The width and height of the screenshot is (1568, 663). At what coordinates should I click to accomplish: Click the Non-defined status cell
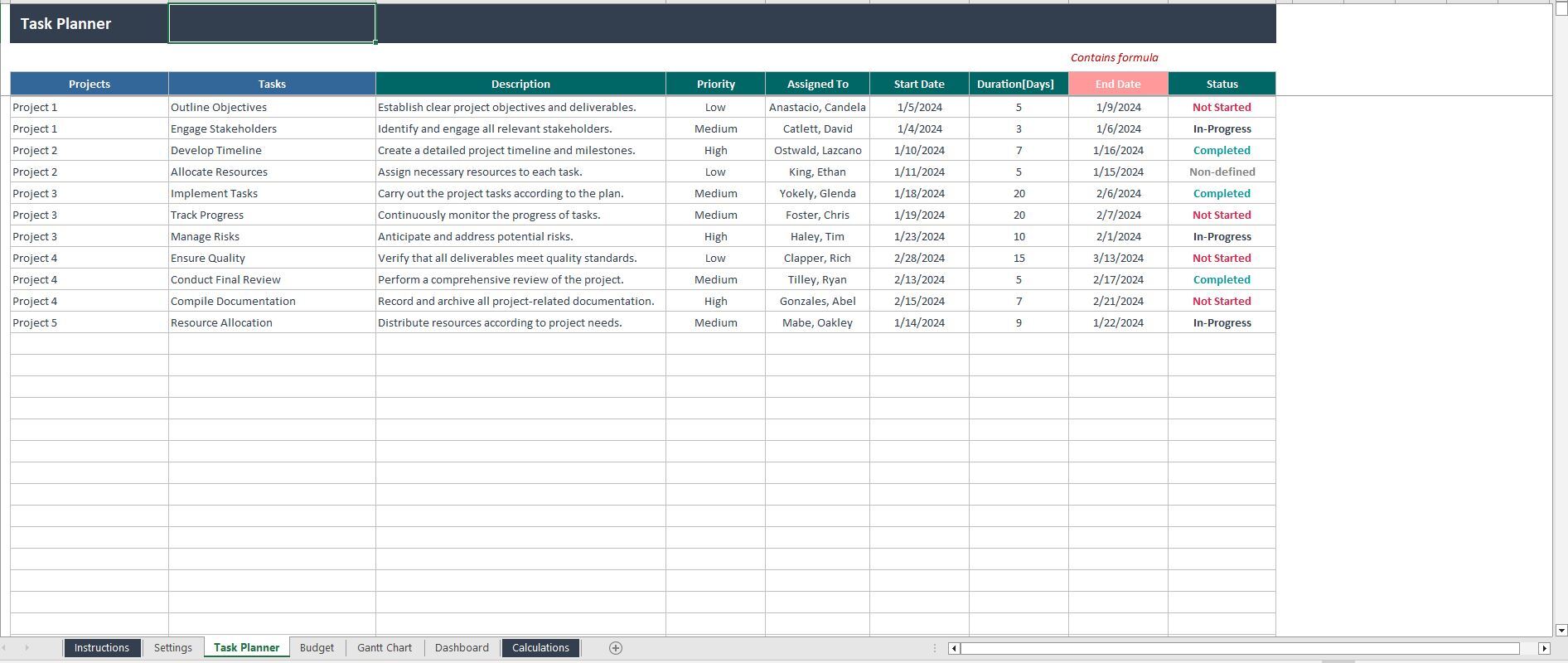pyautogui.click(x=1222, y=172)
